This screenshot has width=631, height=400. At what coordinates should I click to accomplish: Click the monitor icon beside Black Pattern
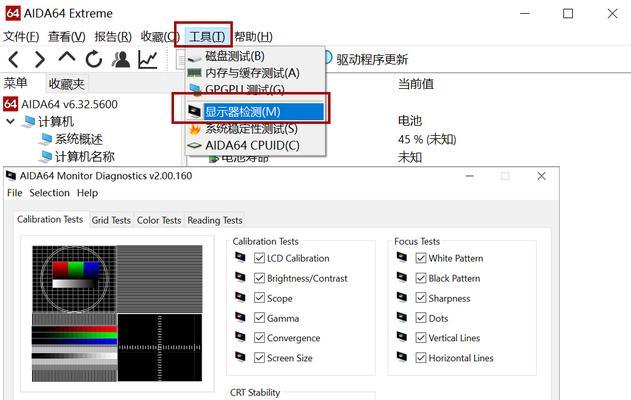[402, 278]
